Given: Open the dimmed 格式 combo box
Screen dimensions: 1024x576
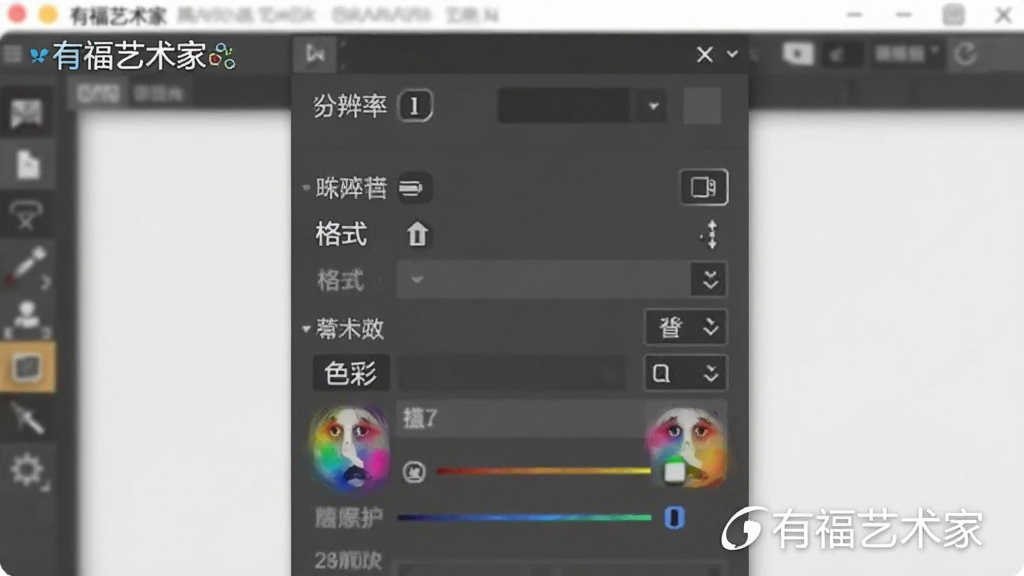Looking at the screenshot, I should pyautogui.click(x=561, y=280).
